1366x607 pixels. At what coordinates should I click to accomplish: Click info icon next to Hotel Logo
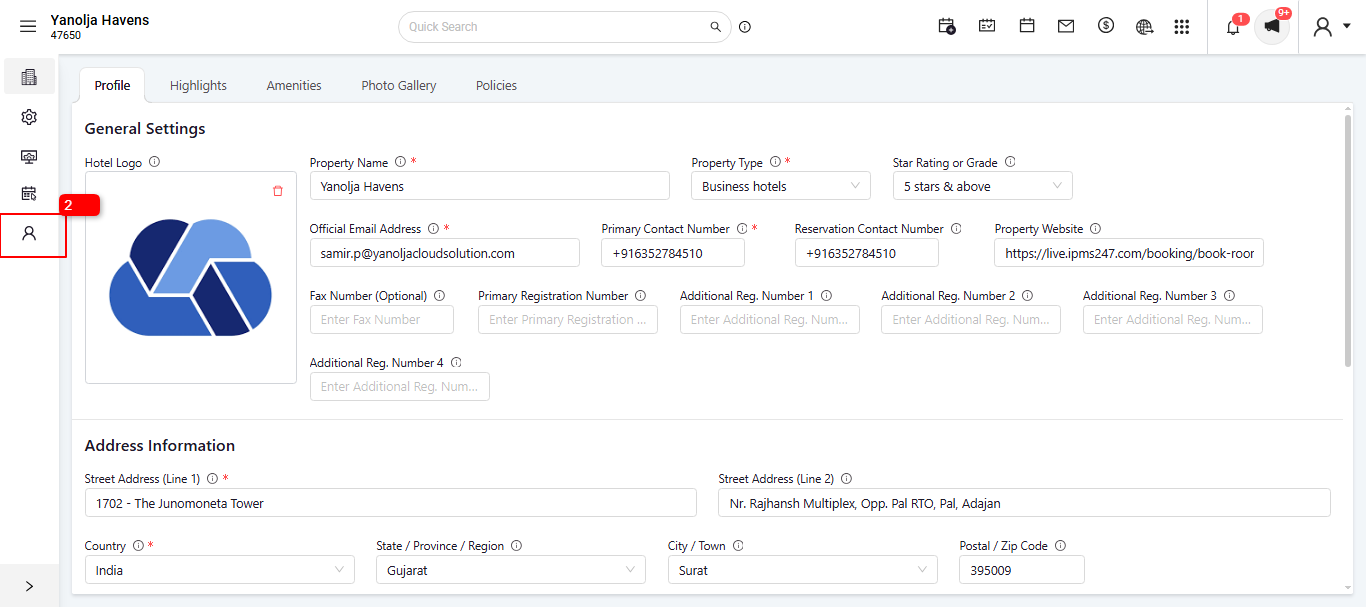154,162
